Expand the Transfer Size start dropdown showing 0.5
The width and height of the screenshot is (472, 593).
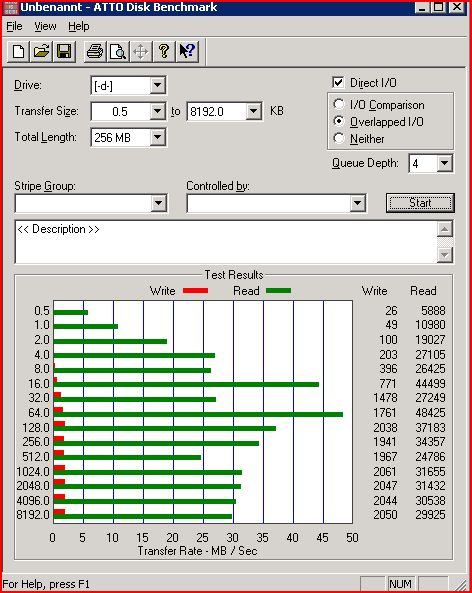coord(157,111)
